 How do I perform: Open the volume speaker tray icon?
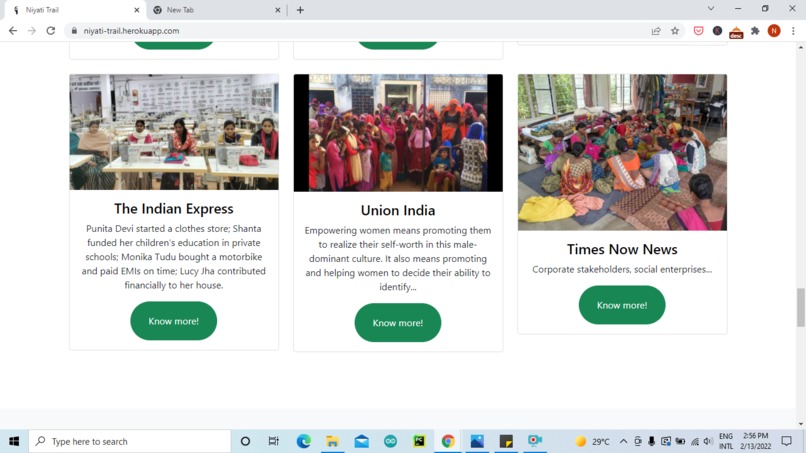pyautogui.click(x=708, y=441)
